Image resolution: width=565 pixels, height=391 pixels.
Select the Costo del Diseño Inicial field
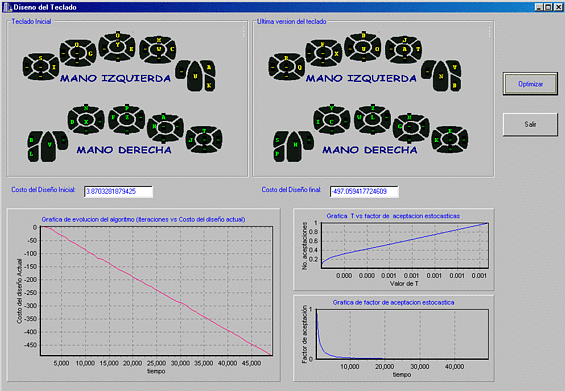[x=118, y=191]
